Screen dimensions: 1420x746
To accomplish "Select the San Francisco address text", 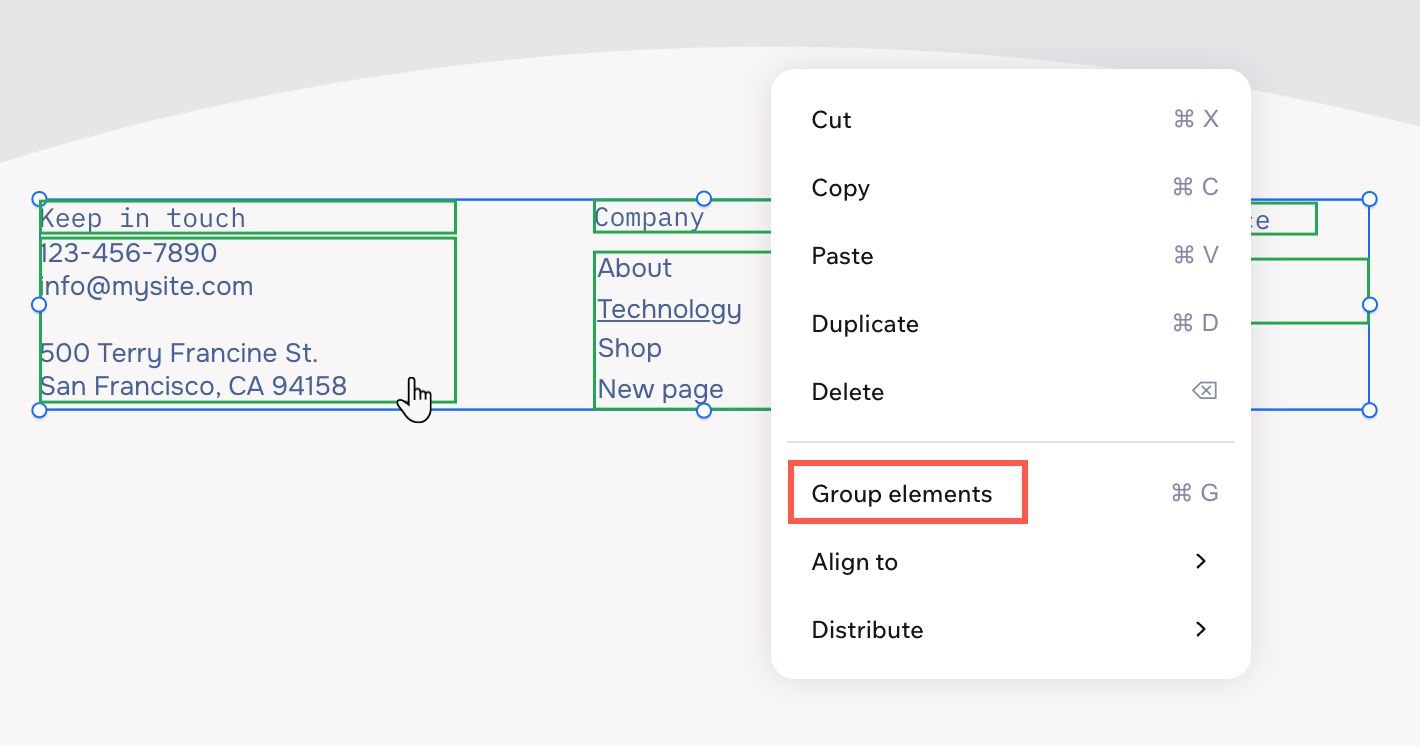I will 193,386.
